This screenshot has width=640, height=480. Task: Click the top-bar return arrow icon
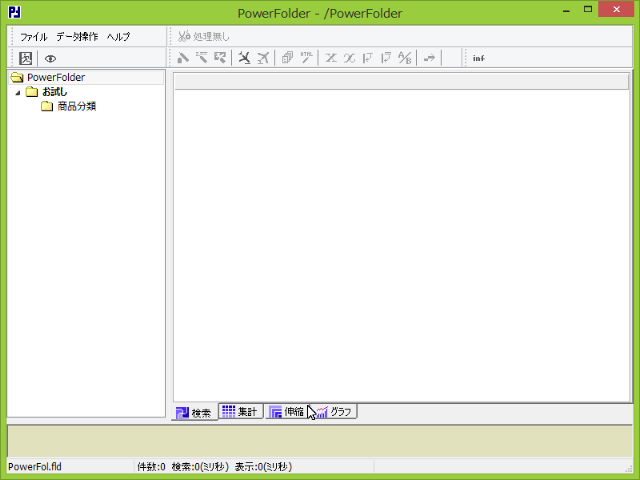click(x=386, y=58)
